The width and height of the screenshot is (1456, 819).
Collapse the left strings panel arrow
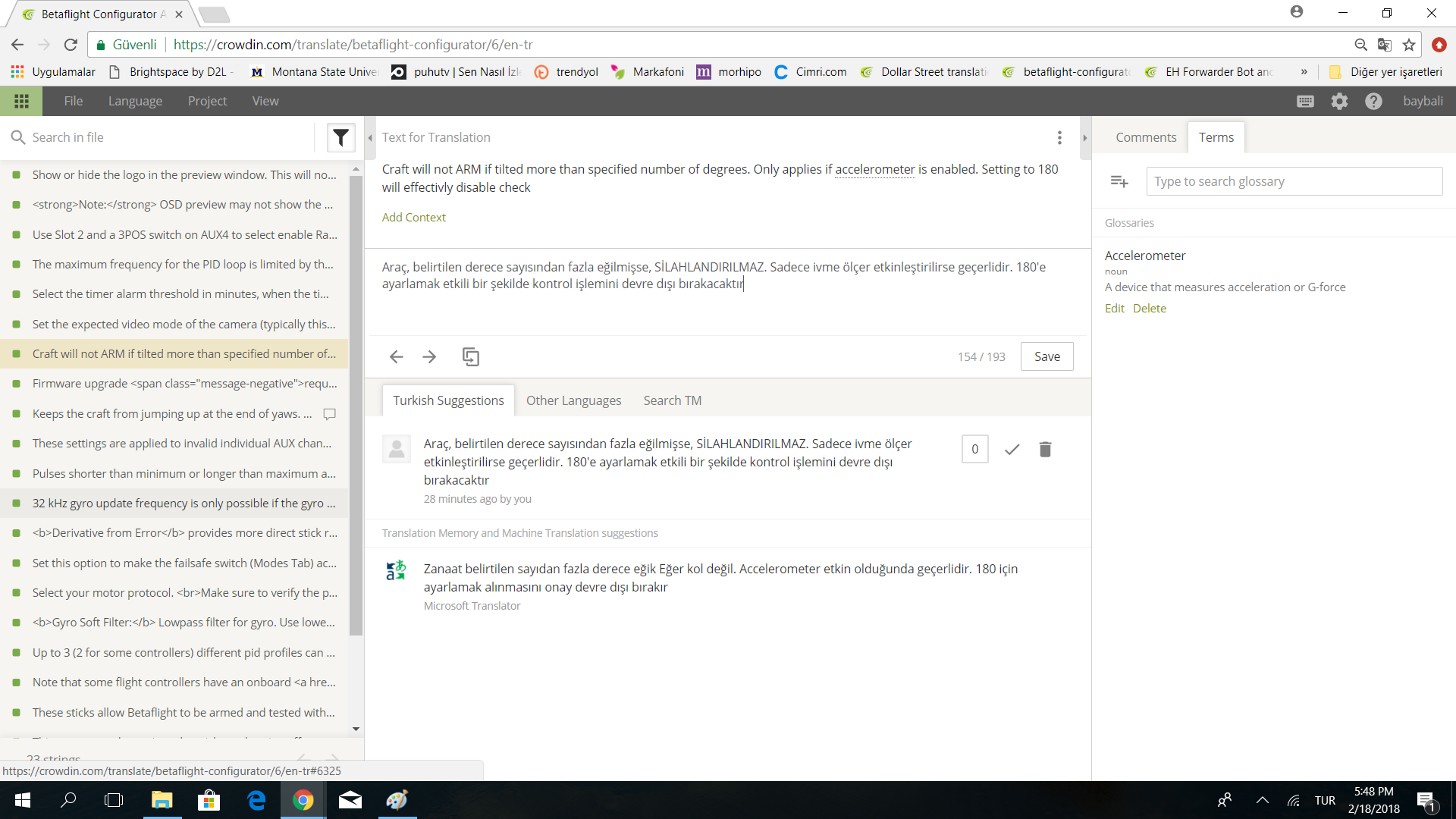coord(370,138)
